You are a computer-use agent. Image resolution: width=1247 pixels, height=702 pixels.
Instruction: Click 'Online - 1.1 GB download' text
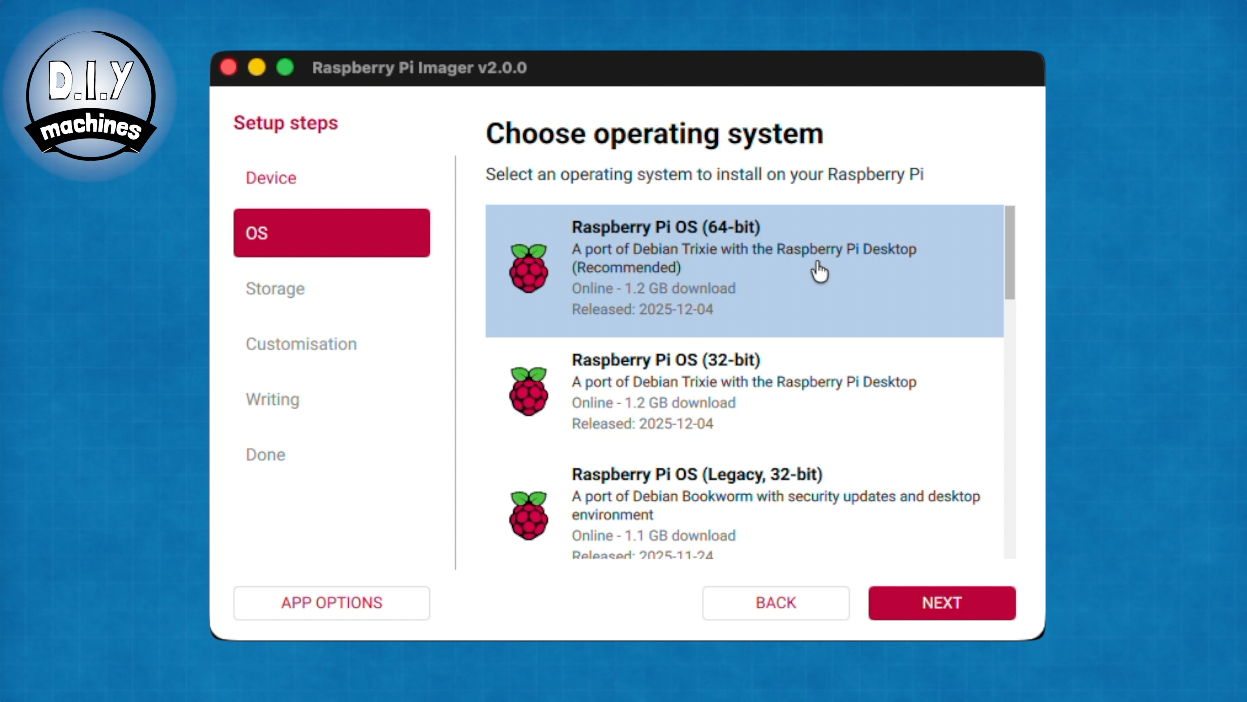654,536
